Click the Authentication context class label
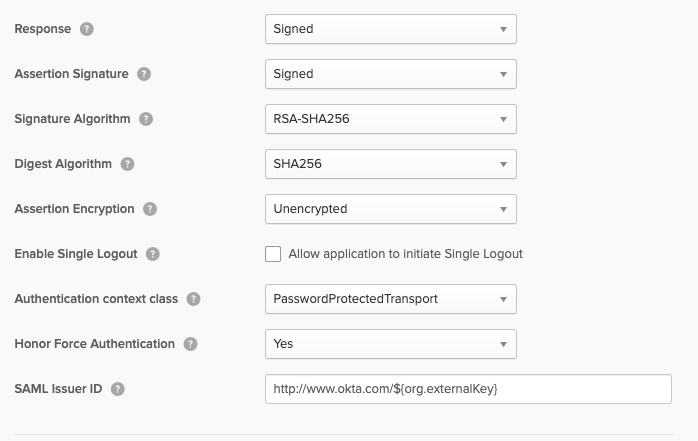The image size is (698, 441). (x=96, y=299)
